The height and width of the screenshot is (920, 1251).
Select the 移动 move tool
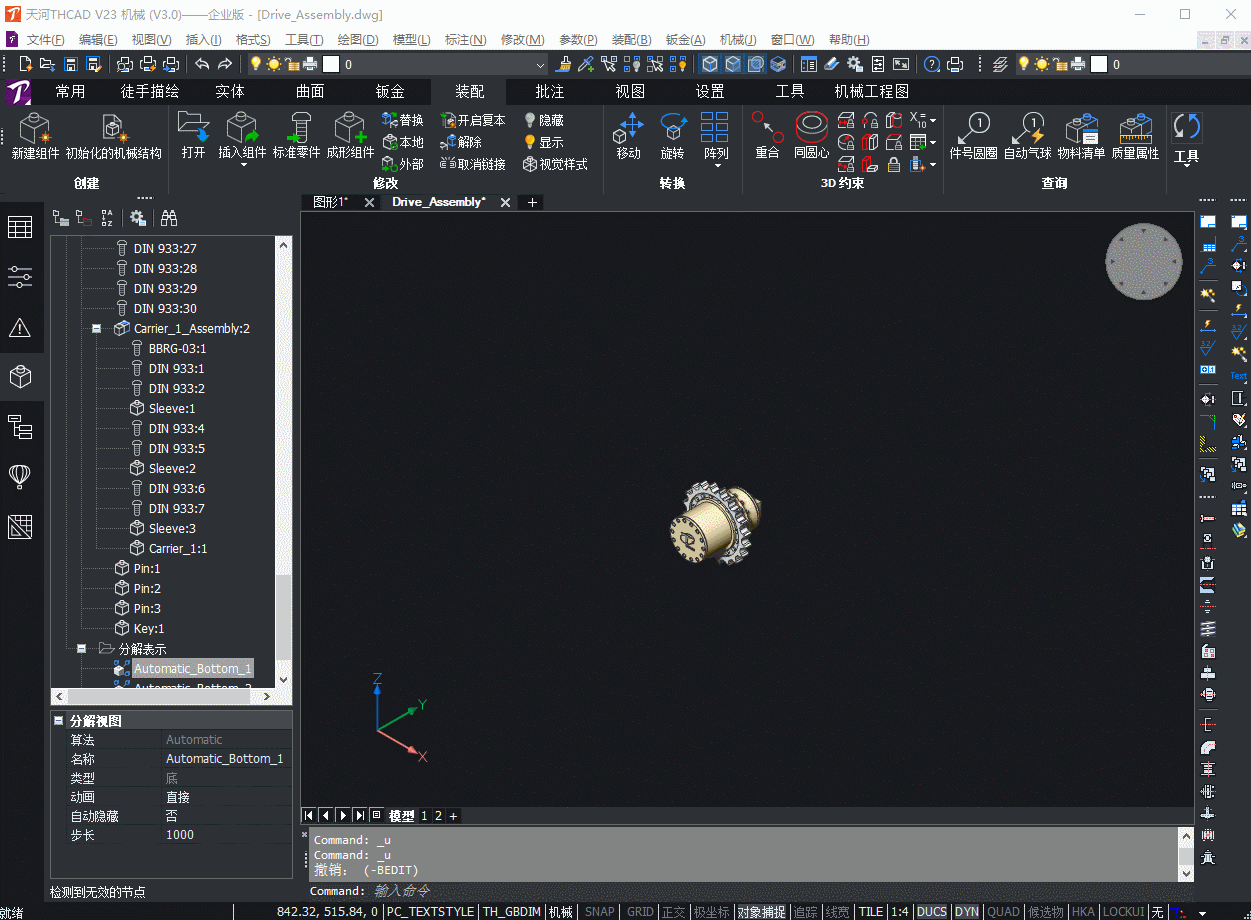pyautogui.click(x=628, y=137)
